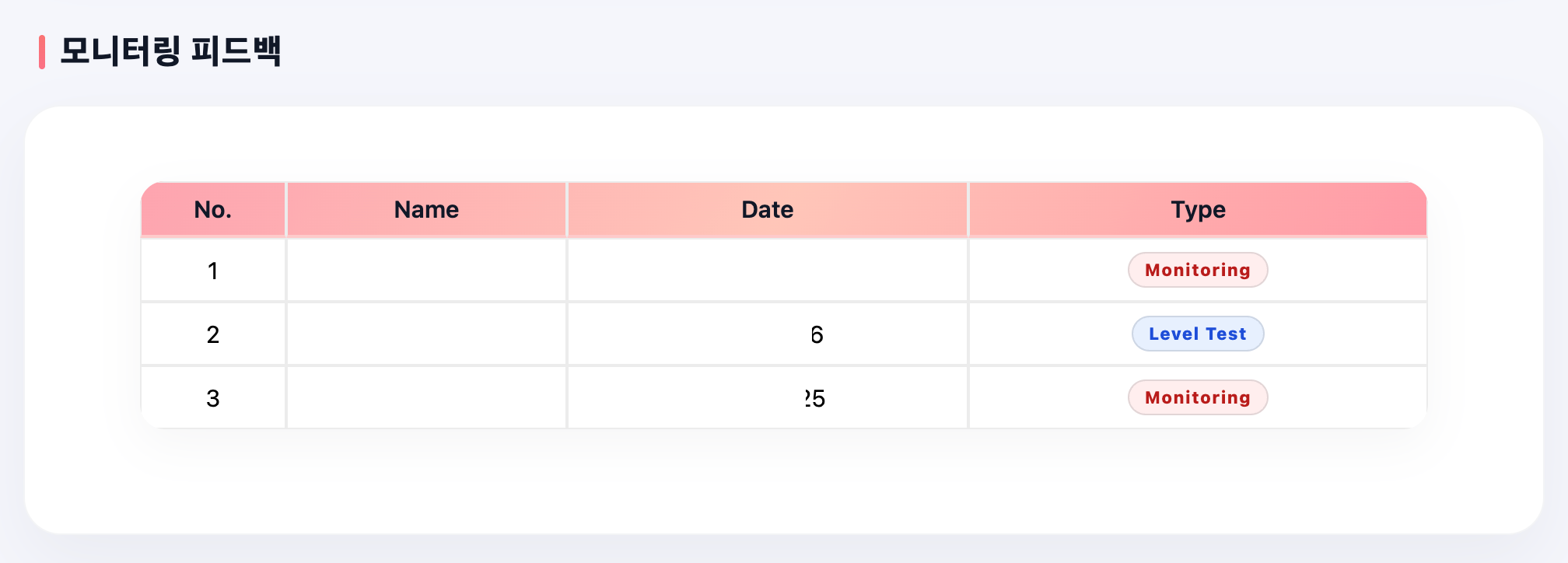Select the Type column header
1568x563 pixels.
pos(1198,209)
